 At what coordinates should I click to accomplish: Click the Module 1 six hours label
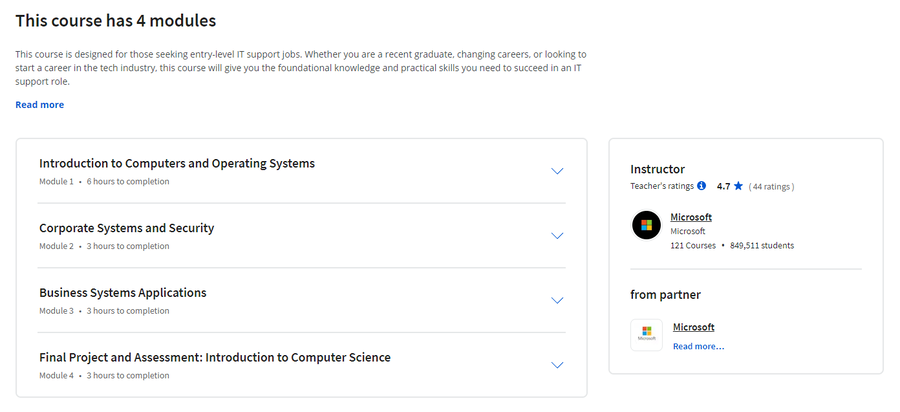click(x=104, y=181)
